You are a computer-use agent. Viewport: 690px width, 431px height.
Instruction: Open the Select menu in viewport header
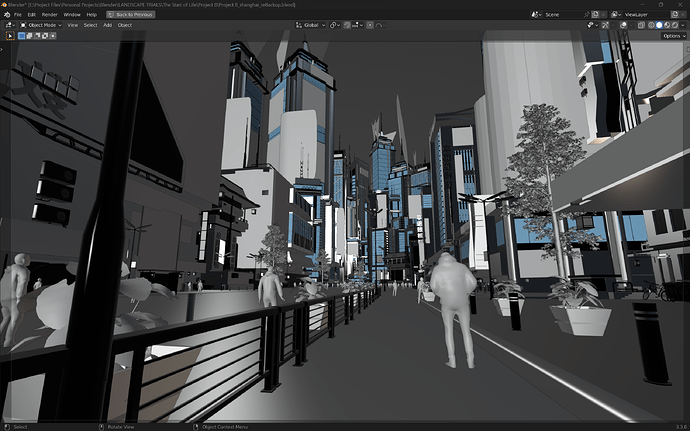coord(91,25)
